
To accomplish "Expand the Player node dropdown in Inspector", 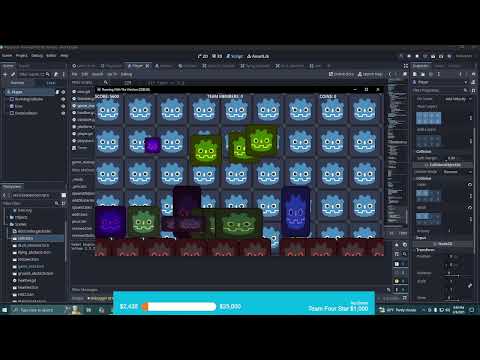I will tap(466, 82).
